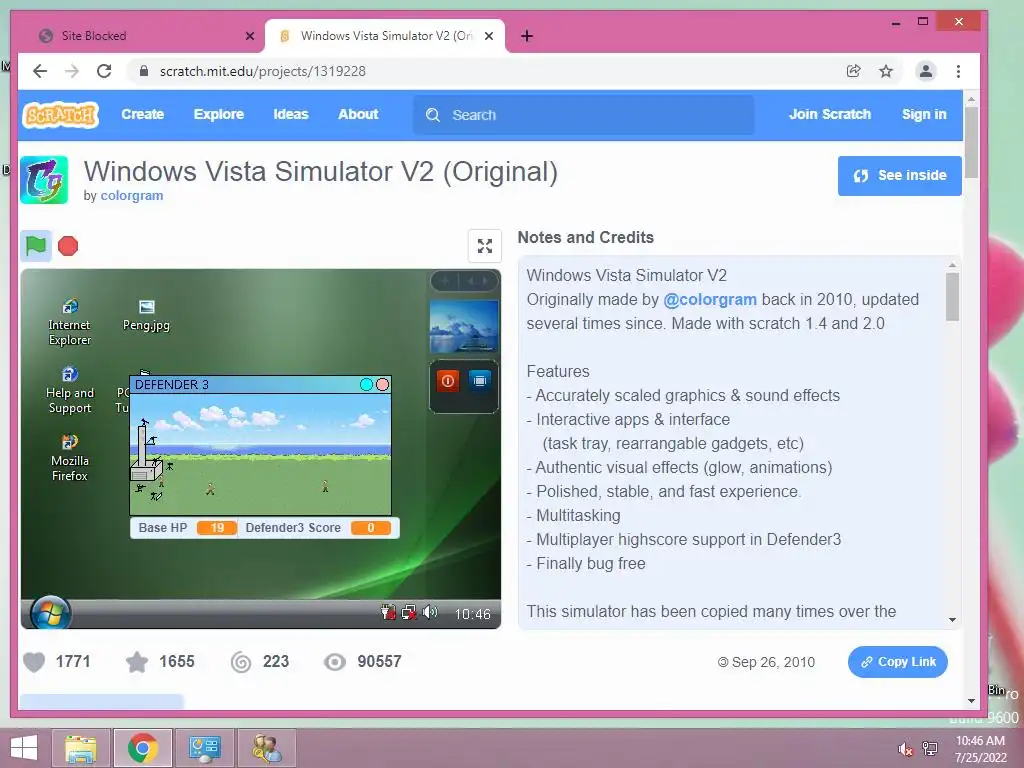Open the Ideas menu item

[291, 114]
